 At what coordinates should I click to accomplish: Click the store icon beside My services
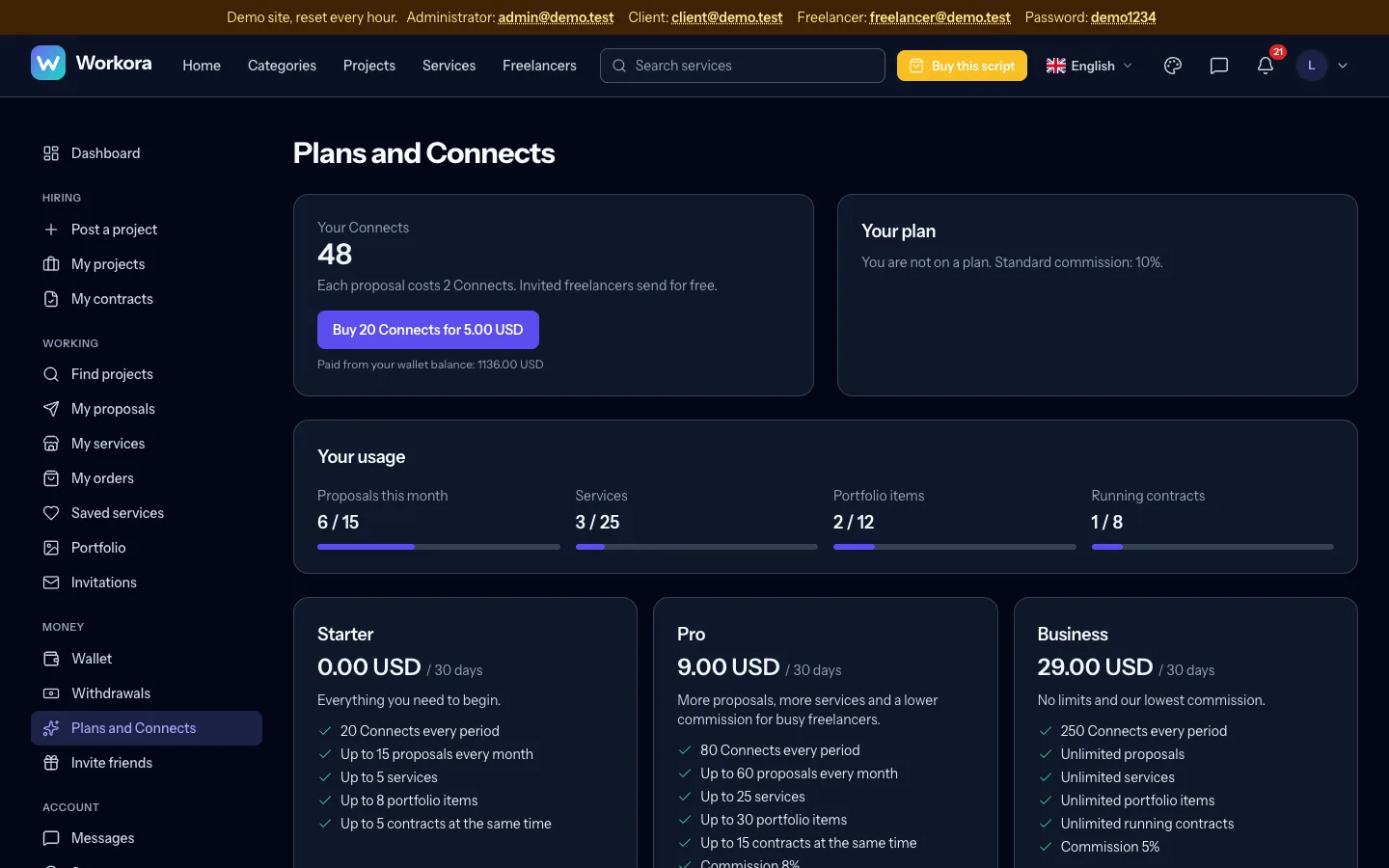tap(51, 444)
